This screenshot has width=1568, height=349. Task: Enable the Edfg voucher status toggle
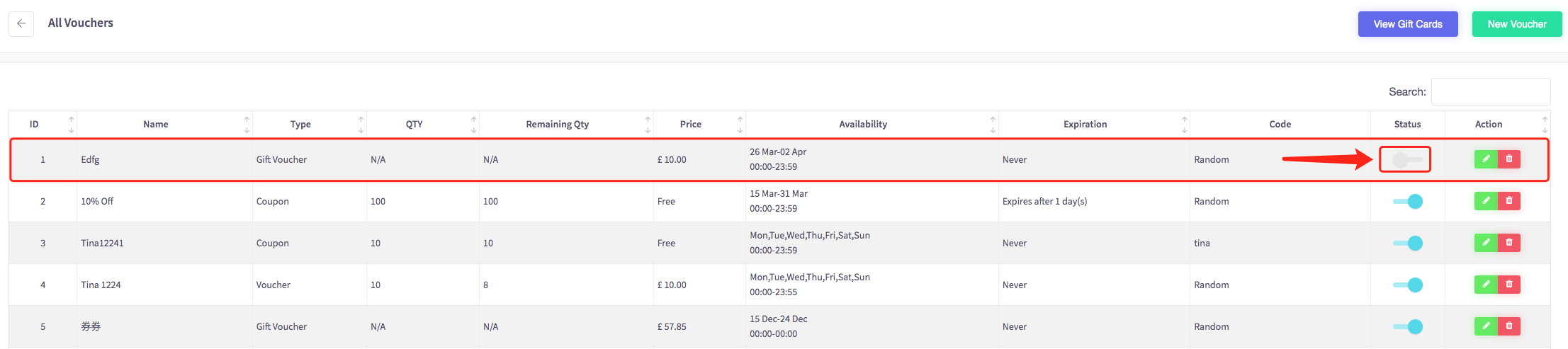coord(1407,160)
